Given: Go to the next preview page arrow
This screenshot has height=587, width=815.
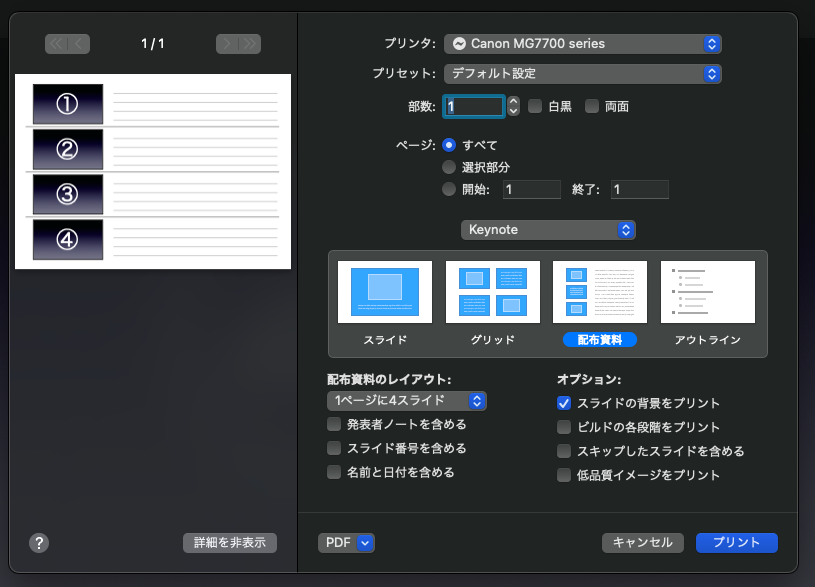Looking at the screenshot, I should (x=238, y=44).
